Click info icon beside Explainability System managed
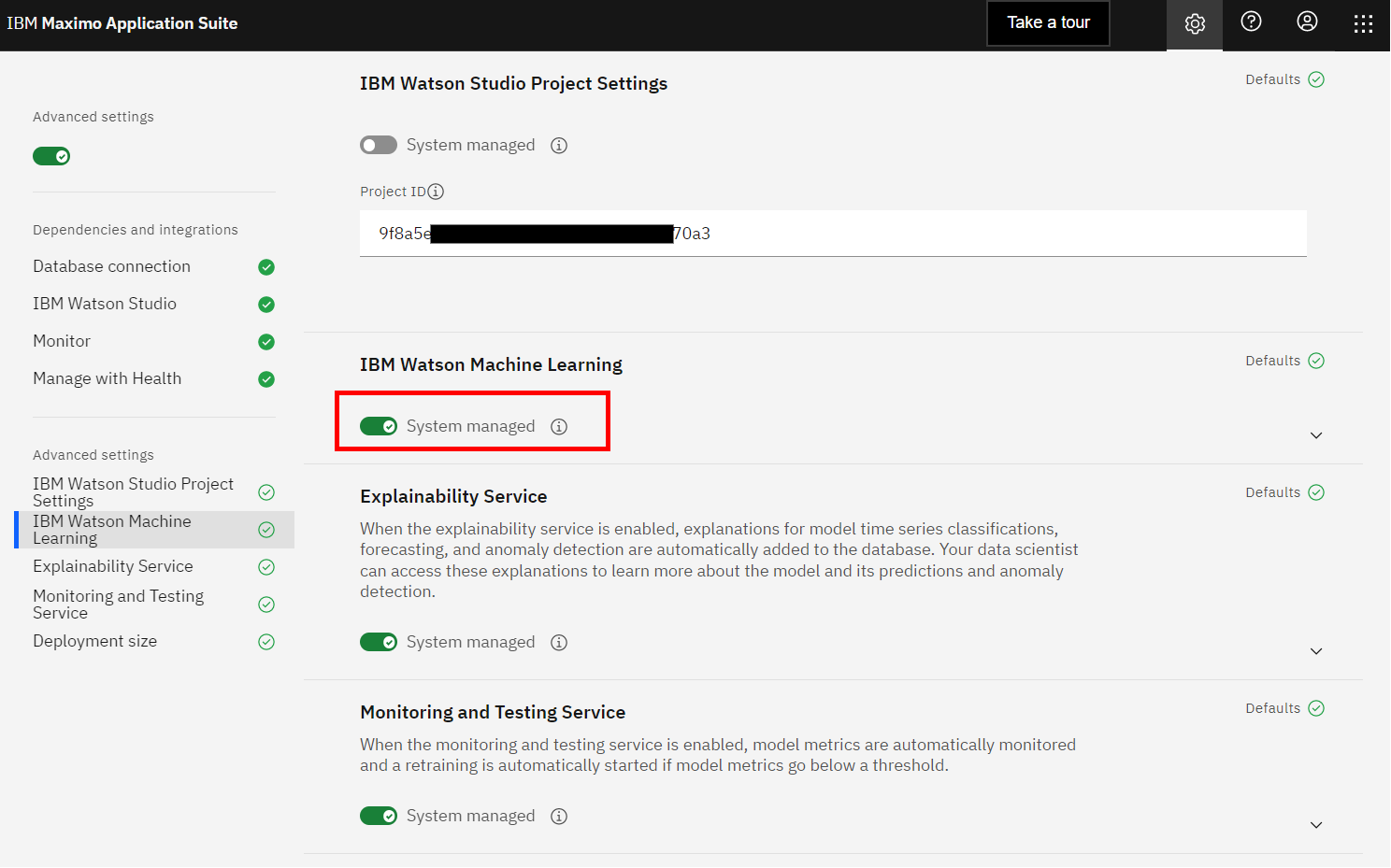1391x868 pixels. pyautogui.click(x=559, y=643)
